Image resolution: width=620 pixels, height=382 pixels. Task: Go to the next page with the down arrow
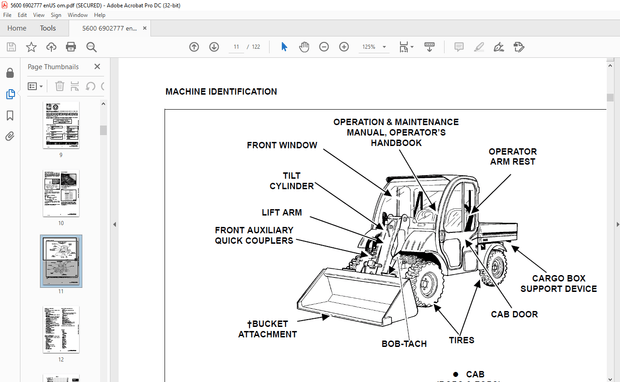coord(214,47)
